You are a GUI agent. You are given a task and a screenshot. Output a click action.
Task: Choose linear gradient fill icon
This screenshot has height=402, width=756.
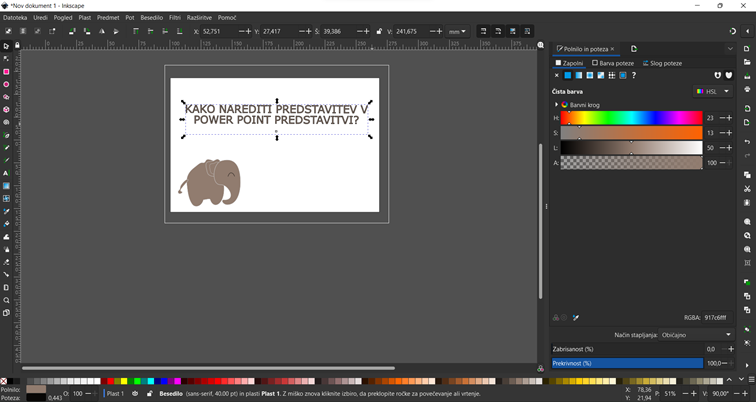tap(579, 75)
